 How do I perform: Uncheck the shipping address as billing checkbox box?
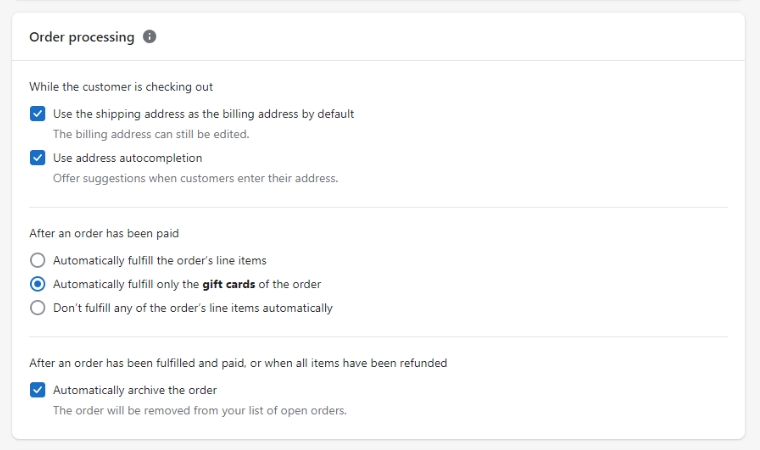[38, 114]
